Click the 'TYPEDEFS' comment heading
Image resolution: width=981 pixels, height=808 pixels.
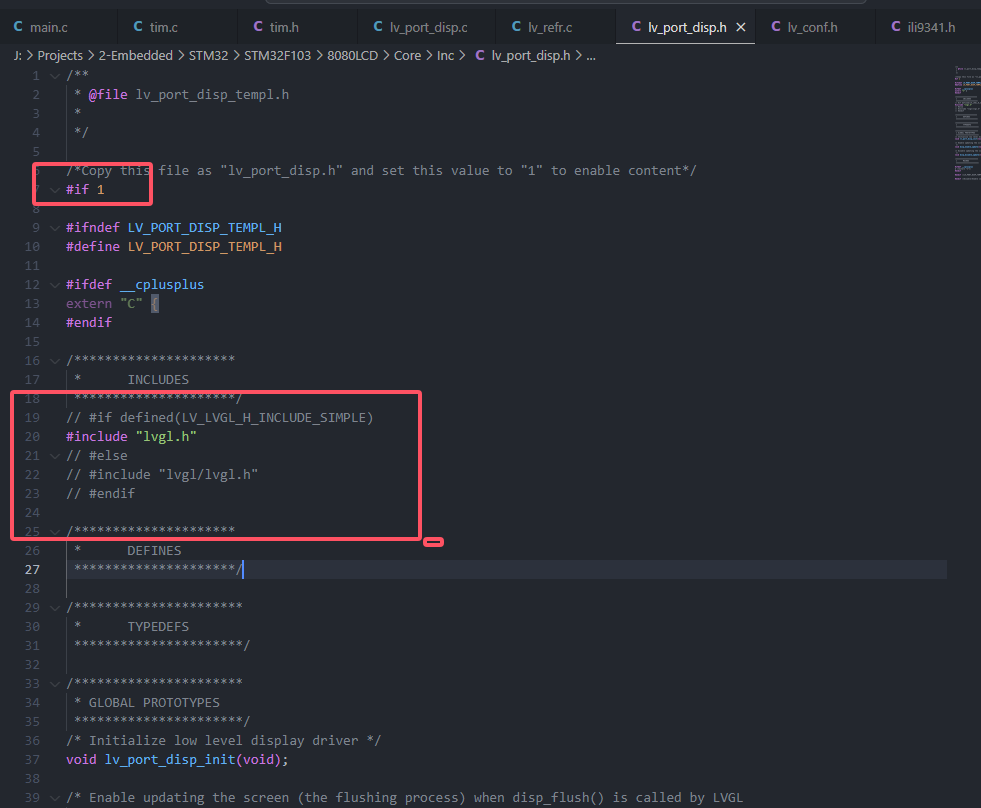[x=158, y=626]
